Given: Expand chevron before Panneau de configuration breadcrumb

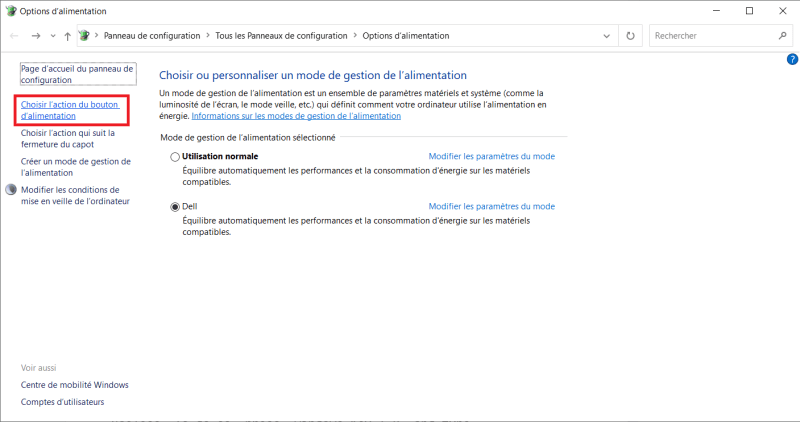Looking at the screenshot, I should (96, 36).
